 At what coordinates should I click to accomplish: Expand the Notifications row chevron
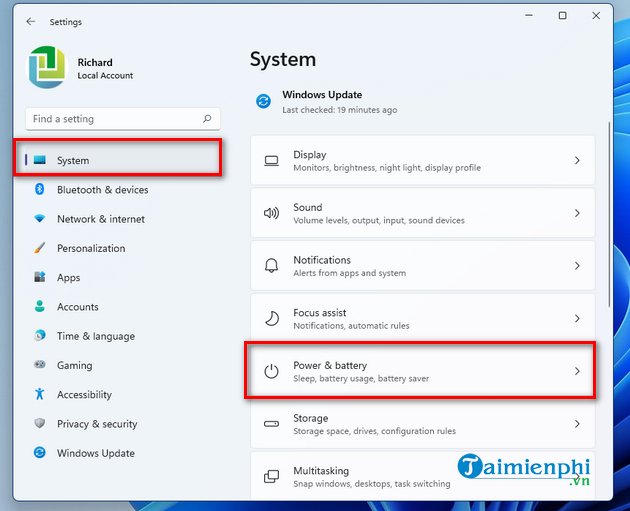click(577, 266)
